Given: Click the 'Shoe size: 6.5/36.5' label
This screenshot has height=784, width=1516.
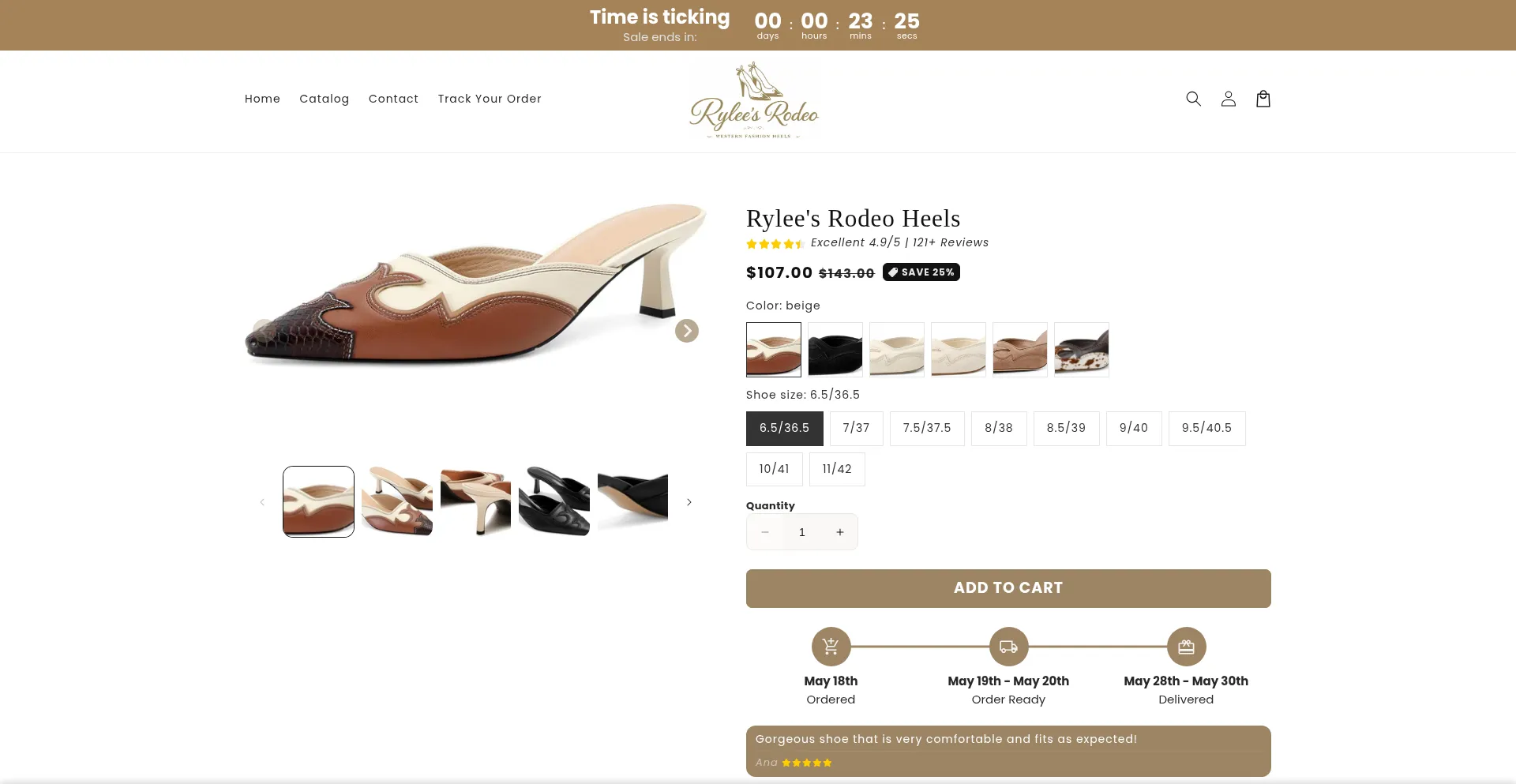Looking at the screenshot, I should click(x=803, y=395).
